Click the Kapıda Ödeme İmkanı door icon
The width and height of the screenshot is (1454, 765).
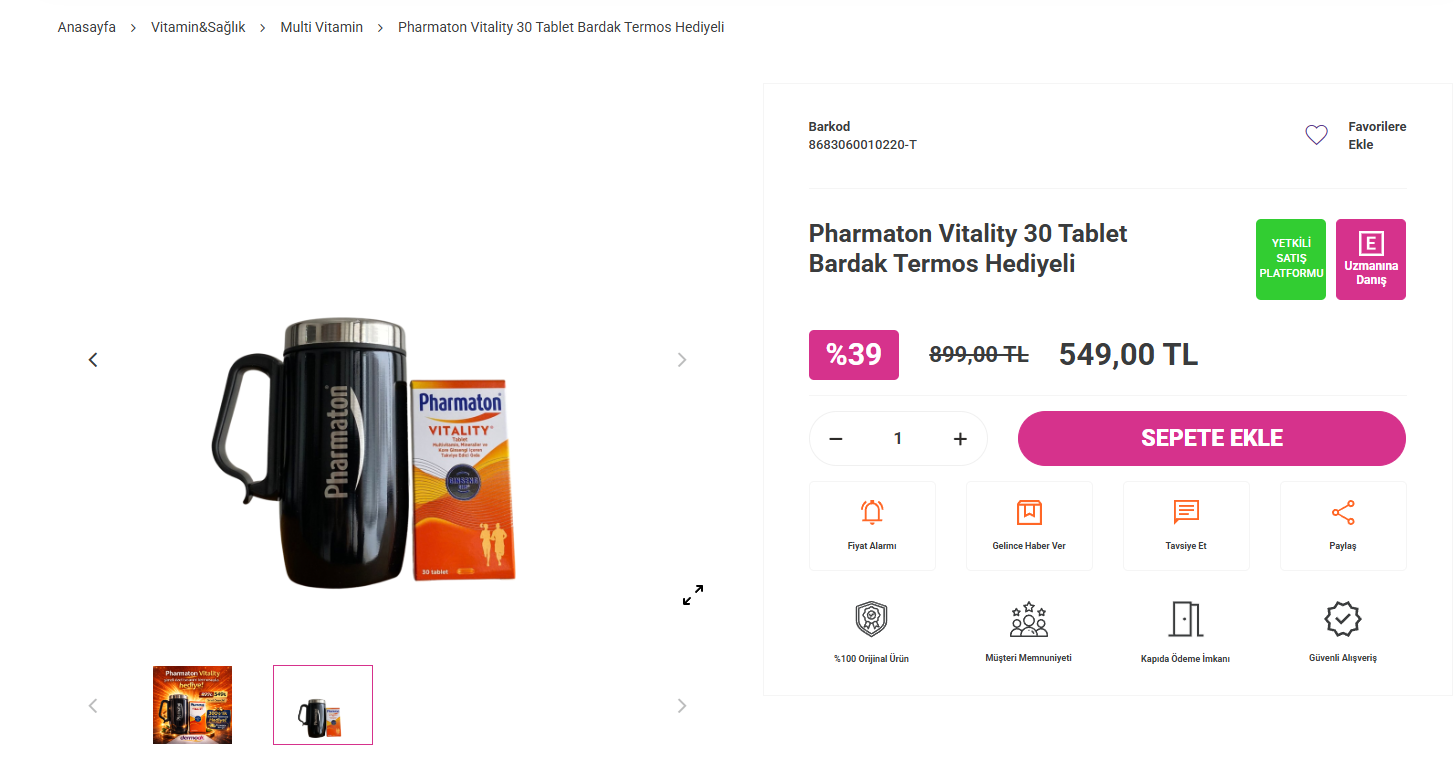1186,619
